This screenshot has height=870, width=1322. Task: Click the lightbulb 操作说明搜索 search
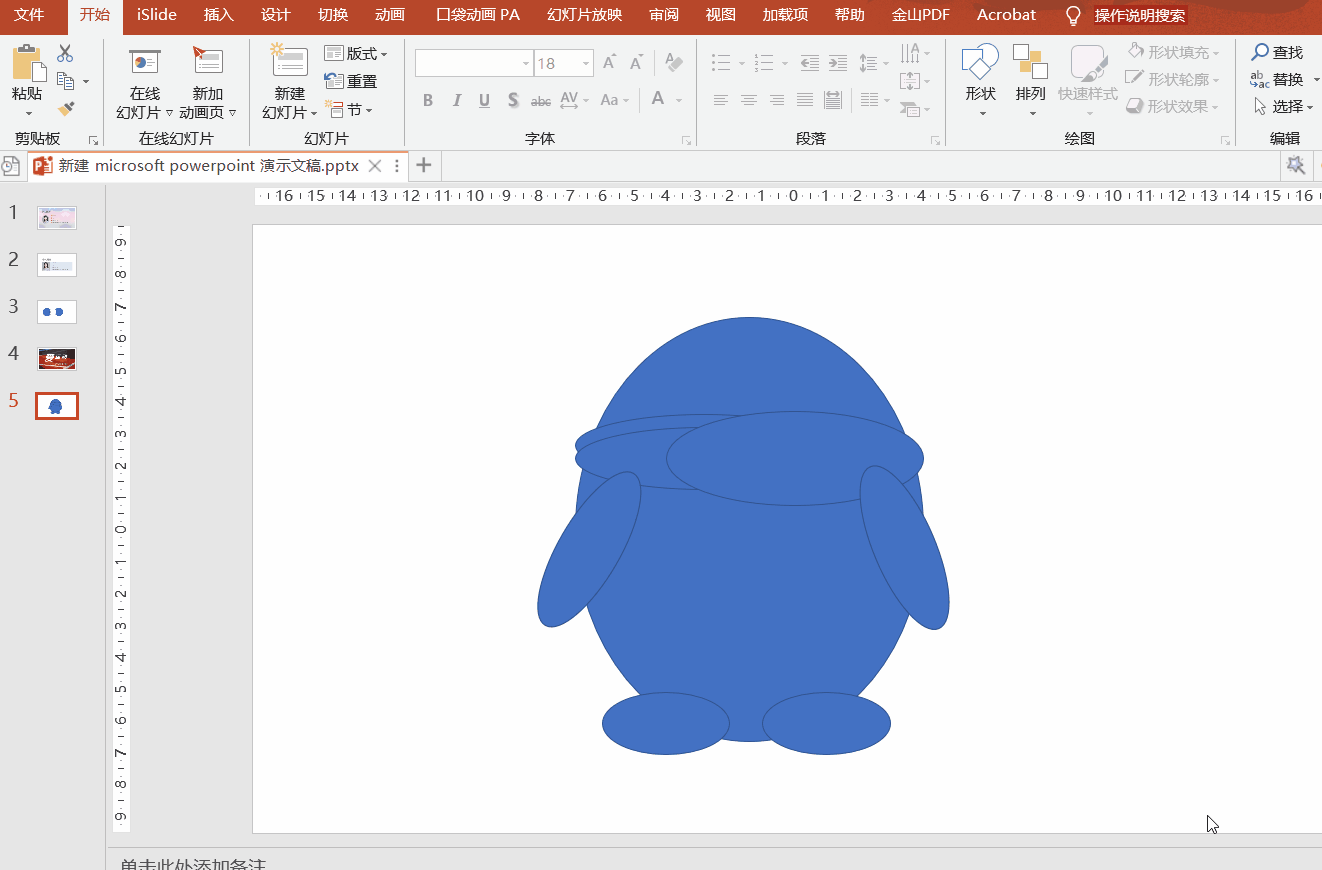pyautogui.click(x=1126, y=16)
